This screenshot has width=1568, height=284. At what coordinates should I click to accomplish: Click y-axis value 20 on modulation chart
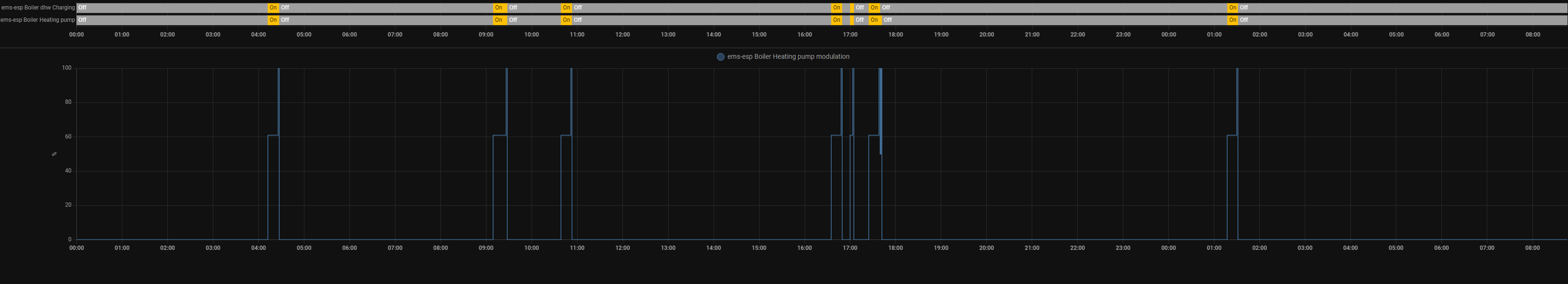68,205
